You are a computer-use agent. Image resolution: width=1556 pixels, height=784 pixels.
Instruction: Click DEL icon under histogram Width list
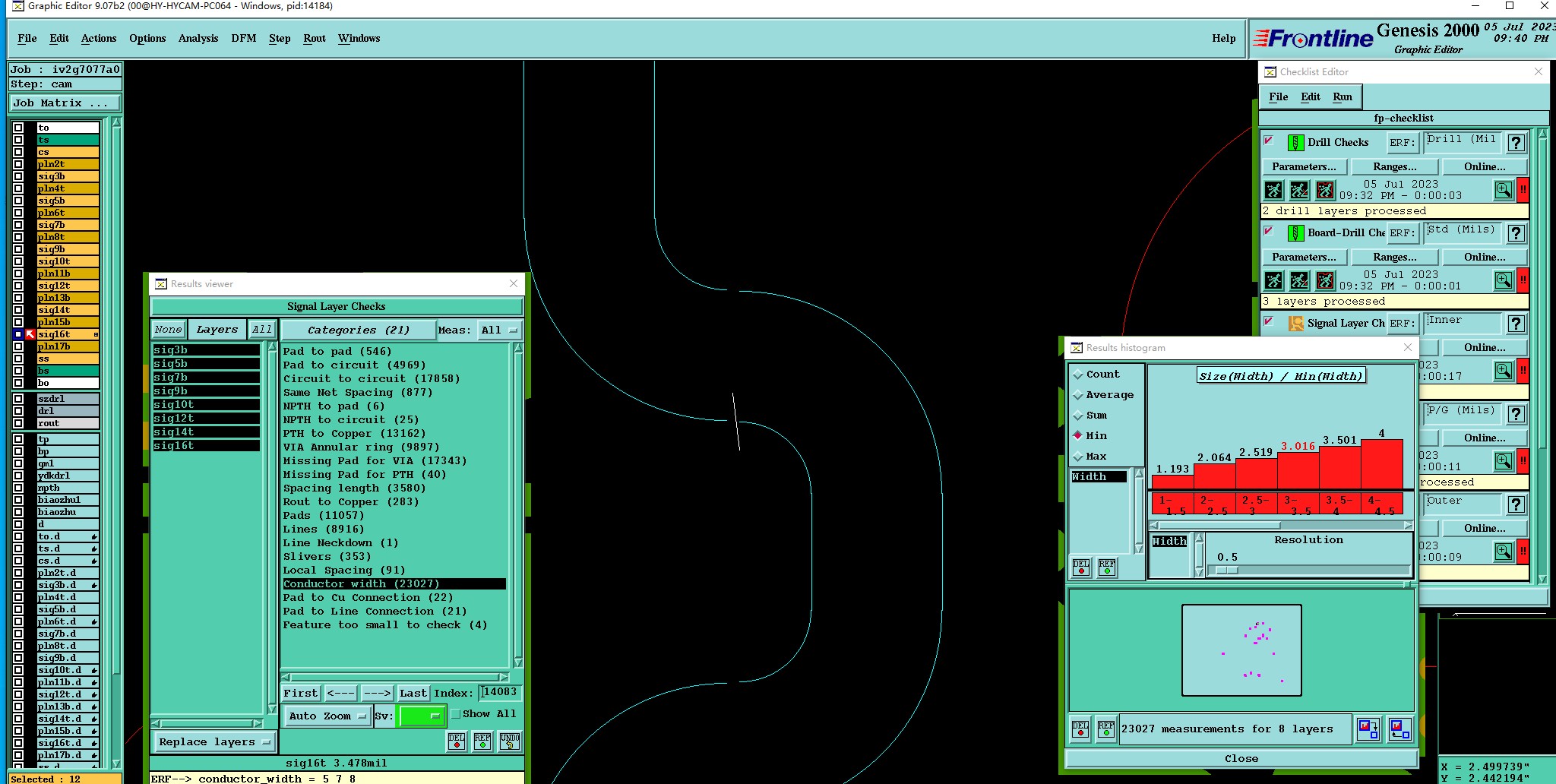1081,567
